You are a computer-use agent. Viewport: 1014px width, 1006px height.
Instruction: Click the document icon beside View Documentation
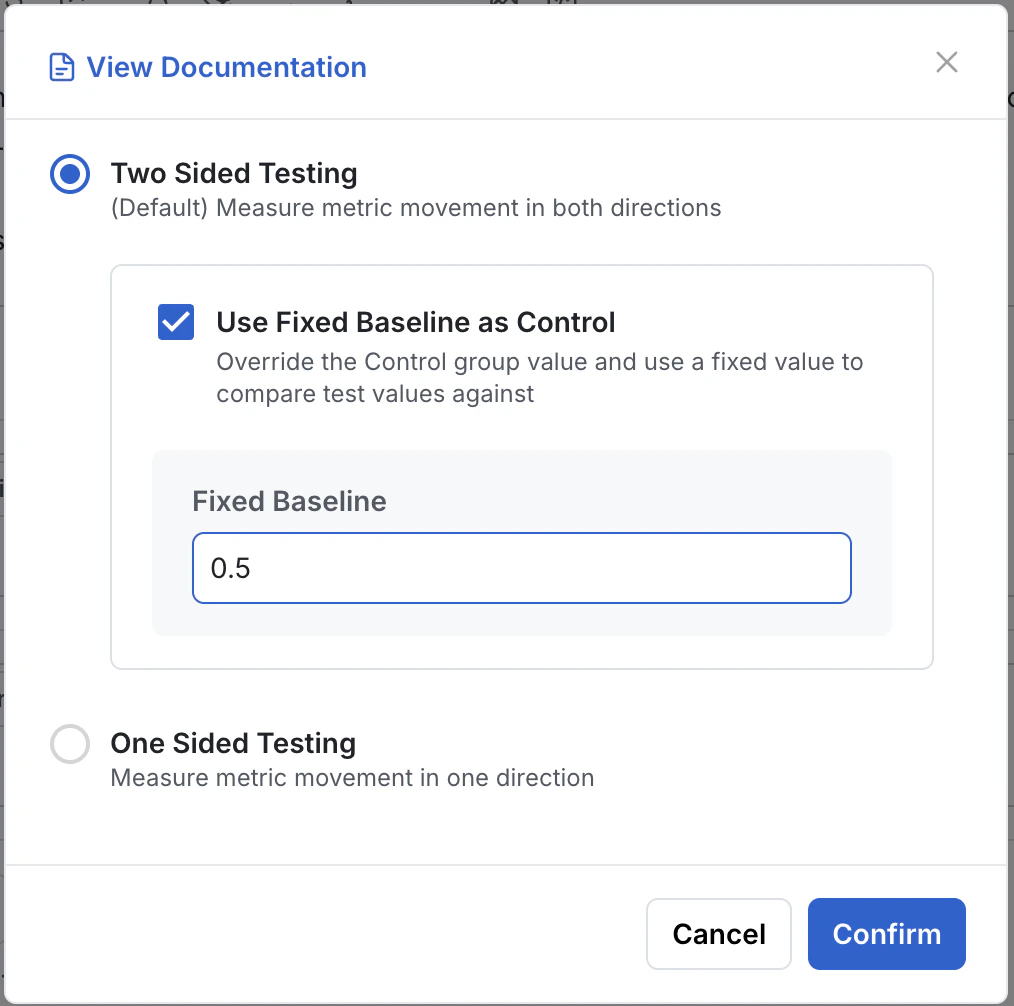pyautogui.click(x=61, y=66)
